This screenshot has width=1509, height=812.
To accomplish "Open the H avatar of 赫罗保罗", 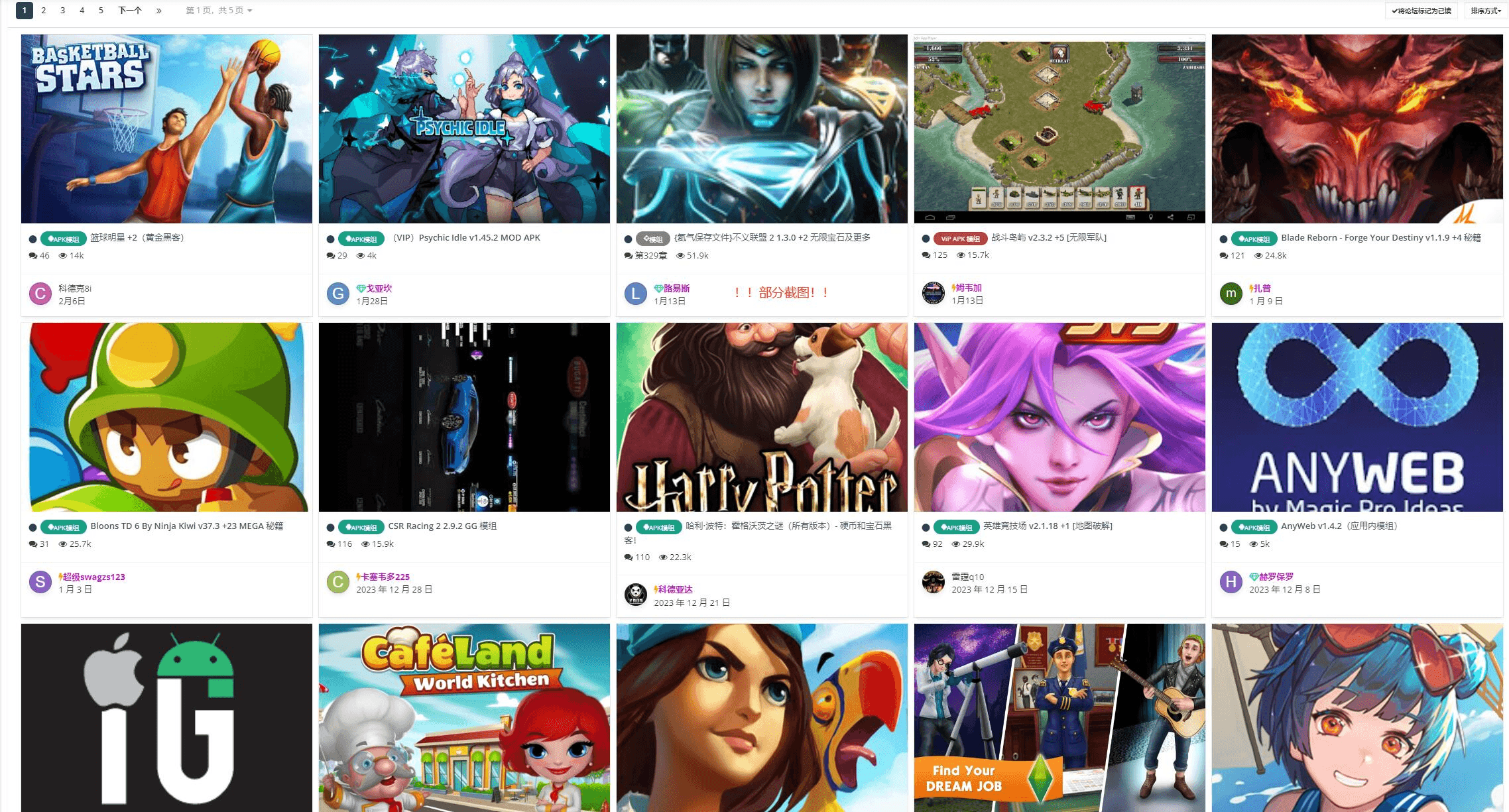I will [x=1231, y=582].
